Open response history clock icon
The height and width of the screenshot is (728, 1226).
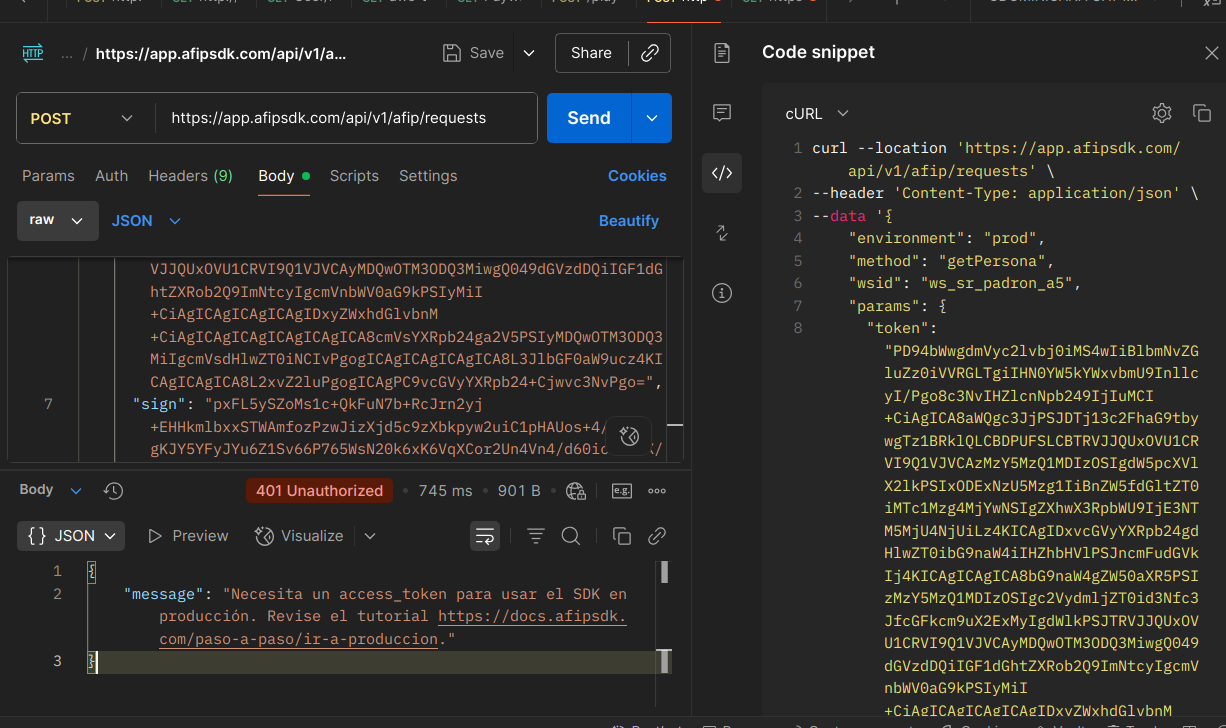(114, 490)
